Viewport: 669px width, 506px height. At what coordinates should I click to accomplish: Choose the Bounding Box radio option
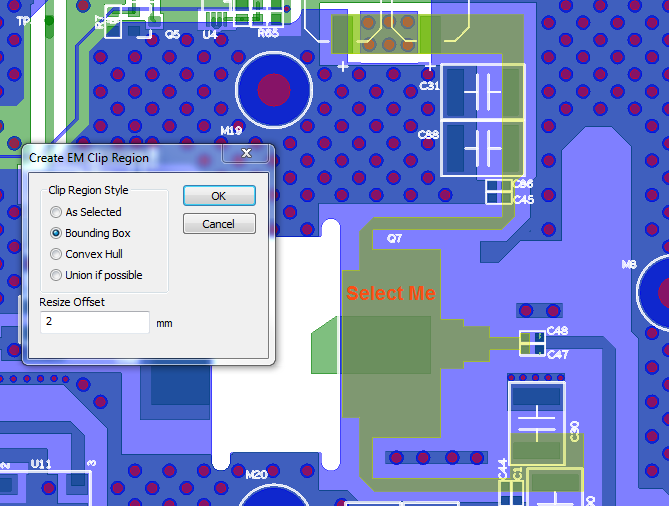pos(56,233)
